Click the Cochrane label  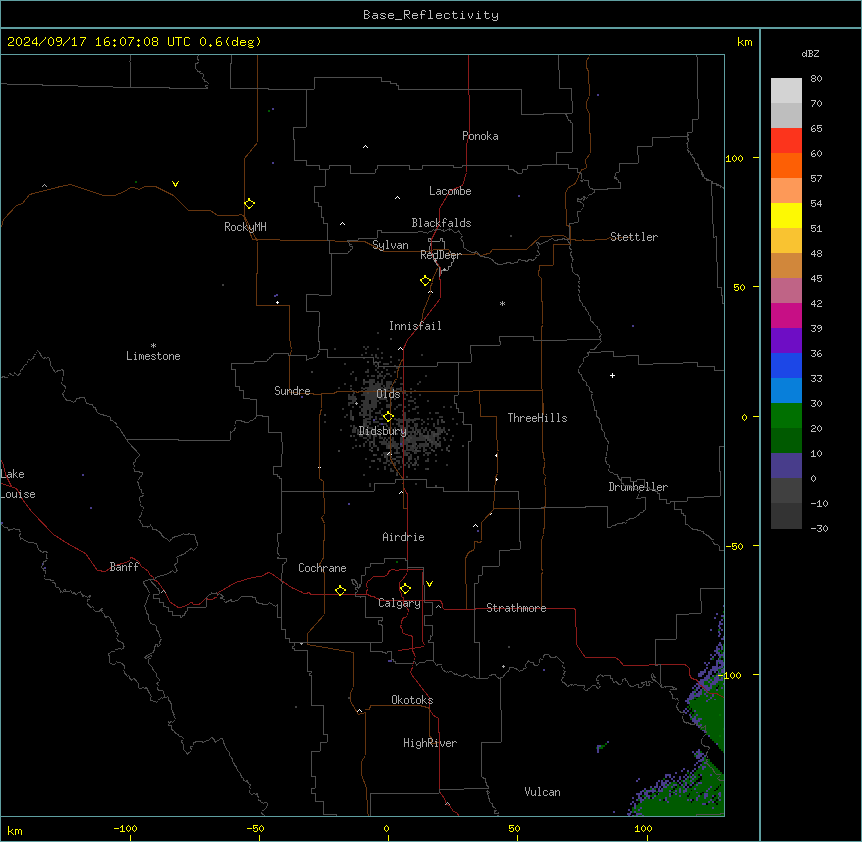(322, 568)
